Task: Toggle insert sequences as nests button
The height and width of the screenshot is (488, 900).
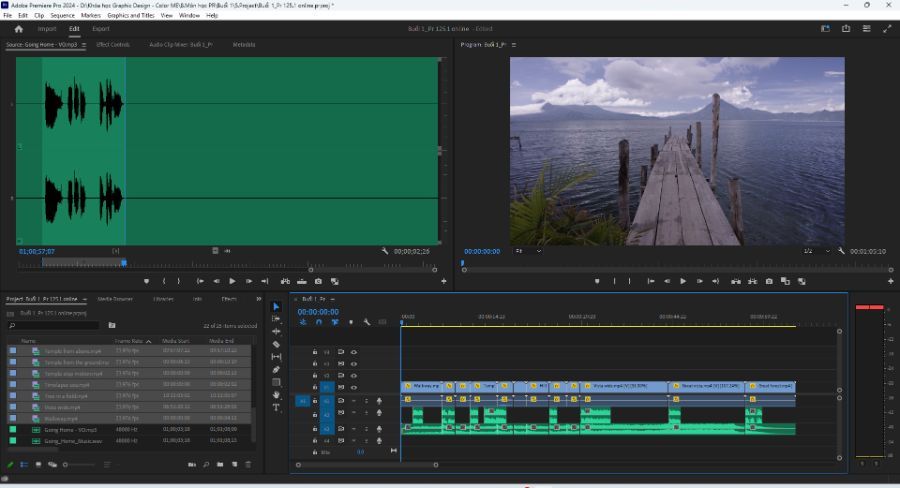Action: [x=303, y=322]
